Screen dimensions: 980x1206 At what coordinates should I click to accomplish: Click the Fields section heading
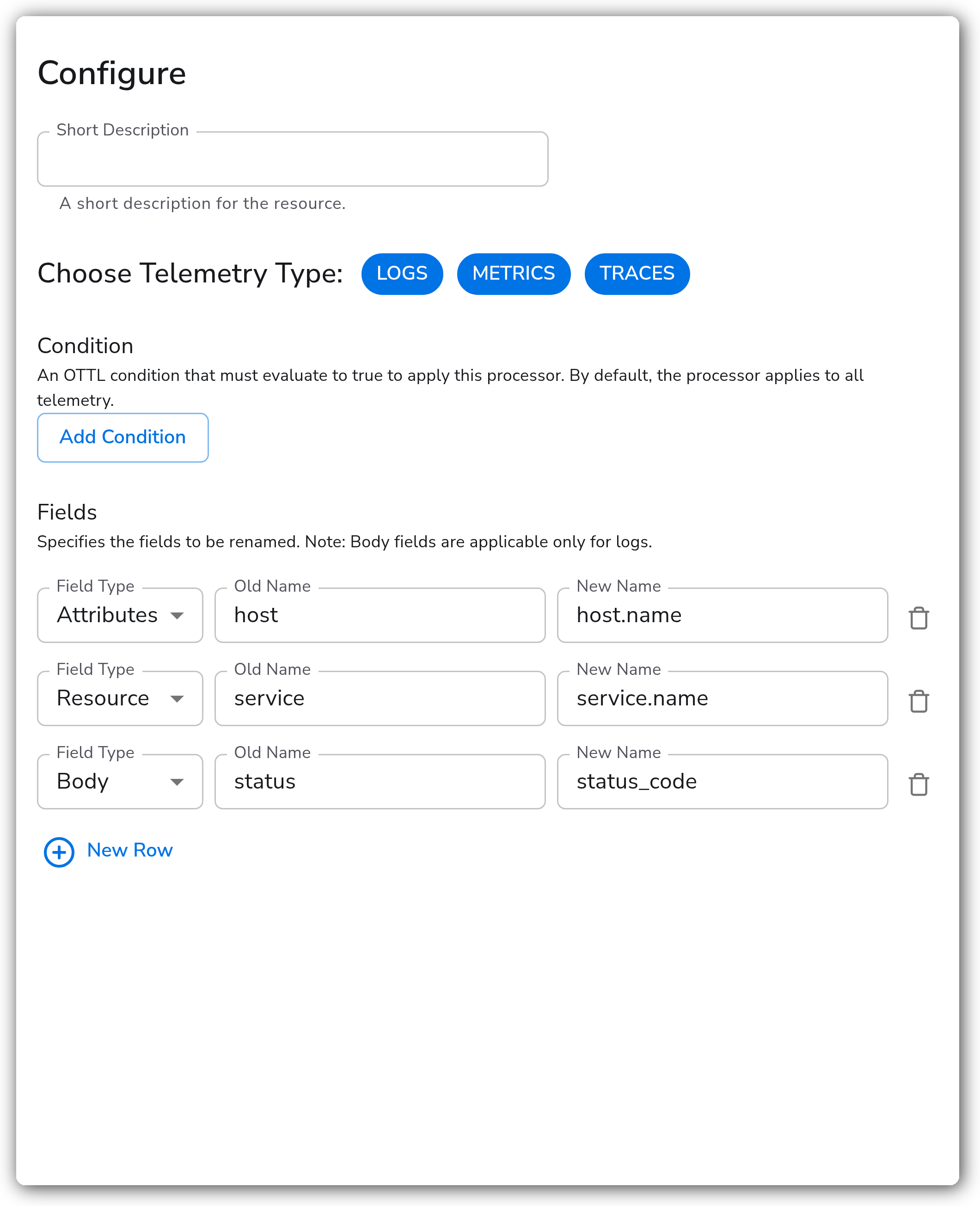(x=67, y=513)
